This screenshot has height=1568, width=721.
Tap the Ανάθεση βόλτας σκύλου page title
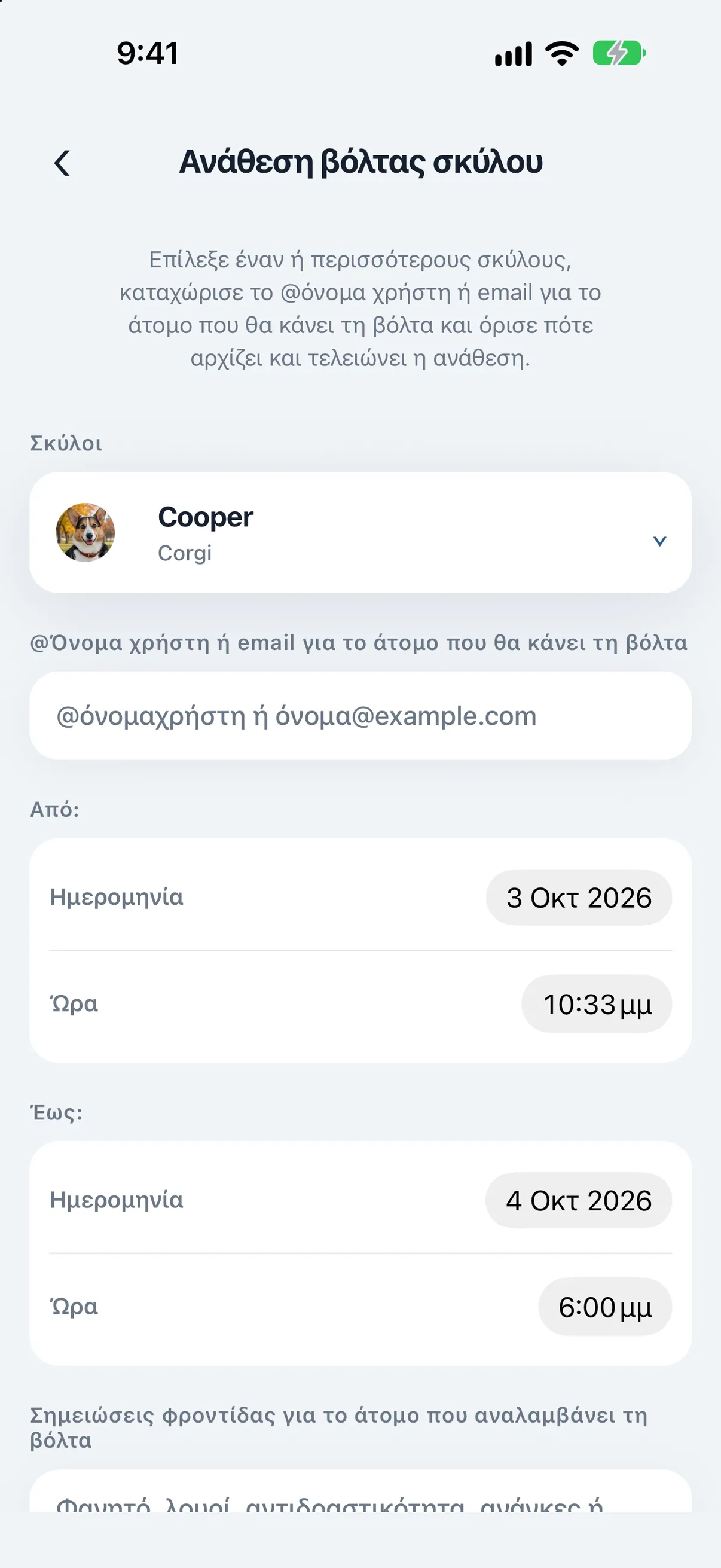click(361, 162)
